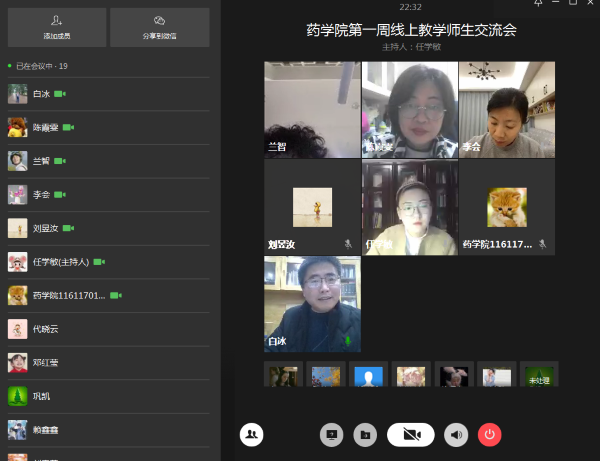Click the 添加成员 add member button
600x461 pixels.
click(x=58, y=27)
